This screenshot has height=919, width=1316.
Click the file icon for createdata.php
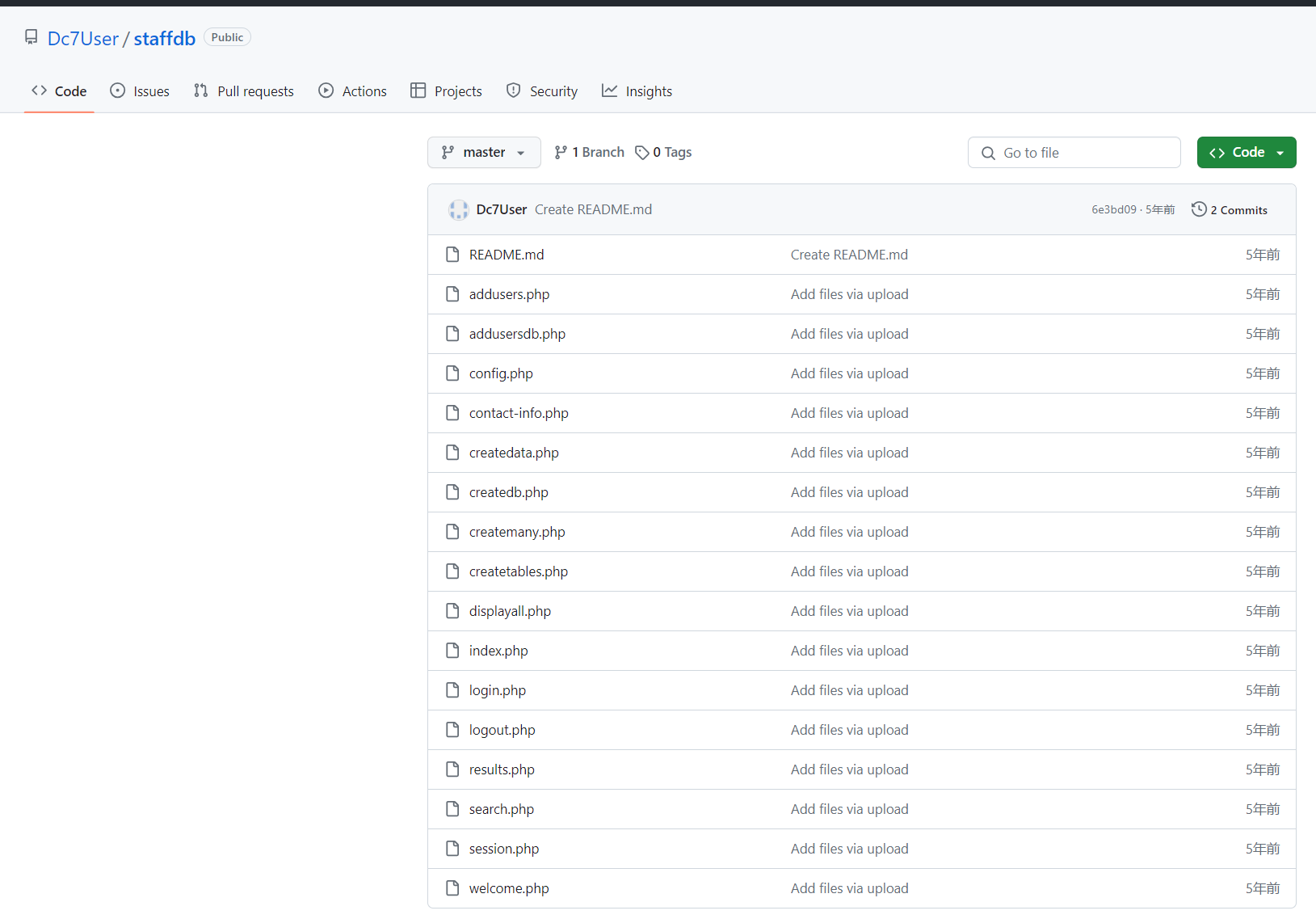pos(452,453)
